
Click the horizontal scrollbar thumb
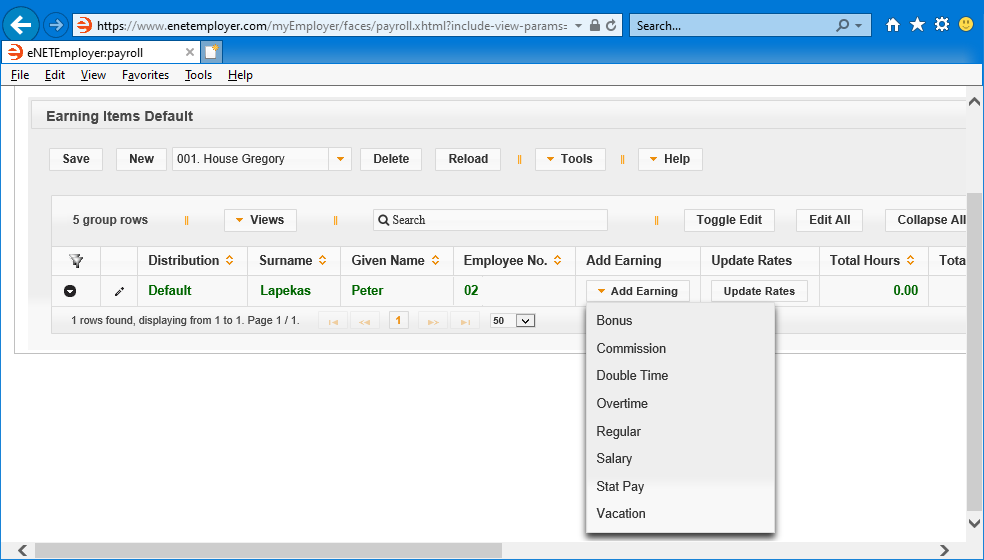[268, 550]
